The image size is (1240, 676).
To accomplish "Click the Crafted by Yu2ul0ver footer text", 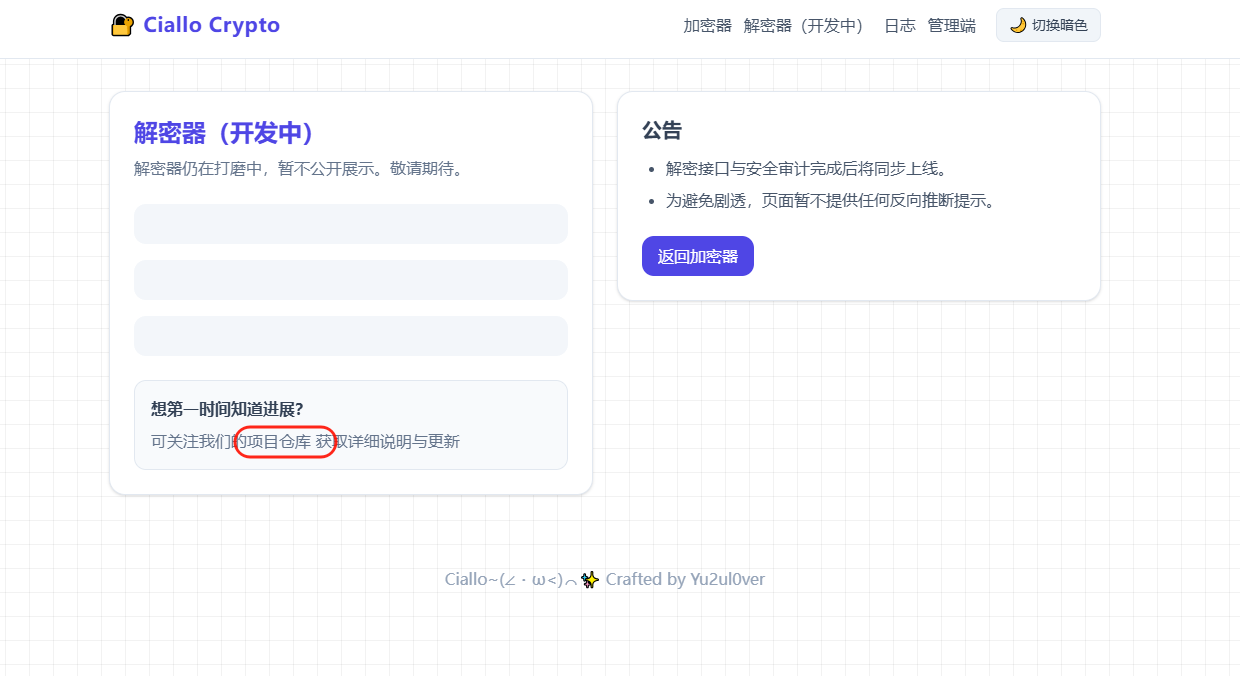I will [x=685, y=580].
